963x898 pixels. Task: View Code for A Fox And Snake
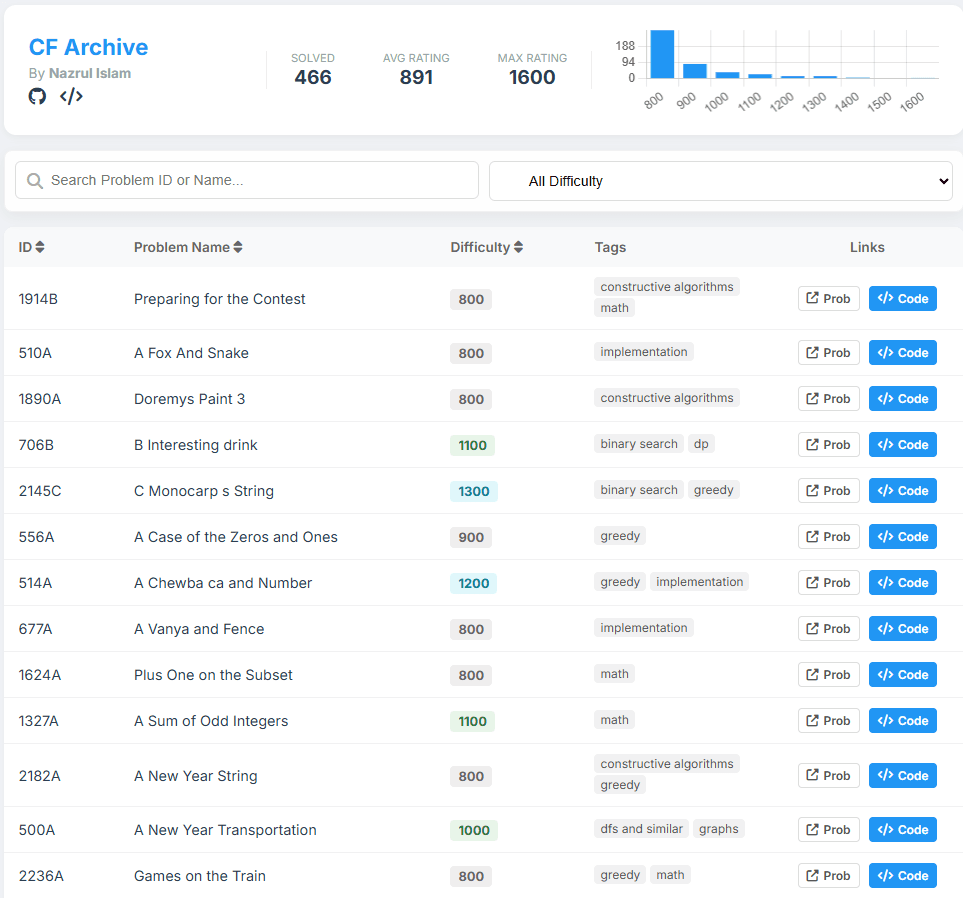[x=903, y=353]
